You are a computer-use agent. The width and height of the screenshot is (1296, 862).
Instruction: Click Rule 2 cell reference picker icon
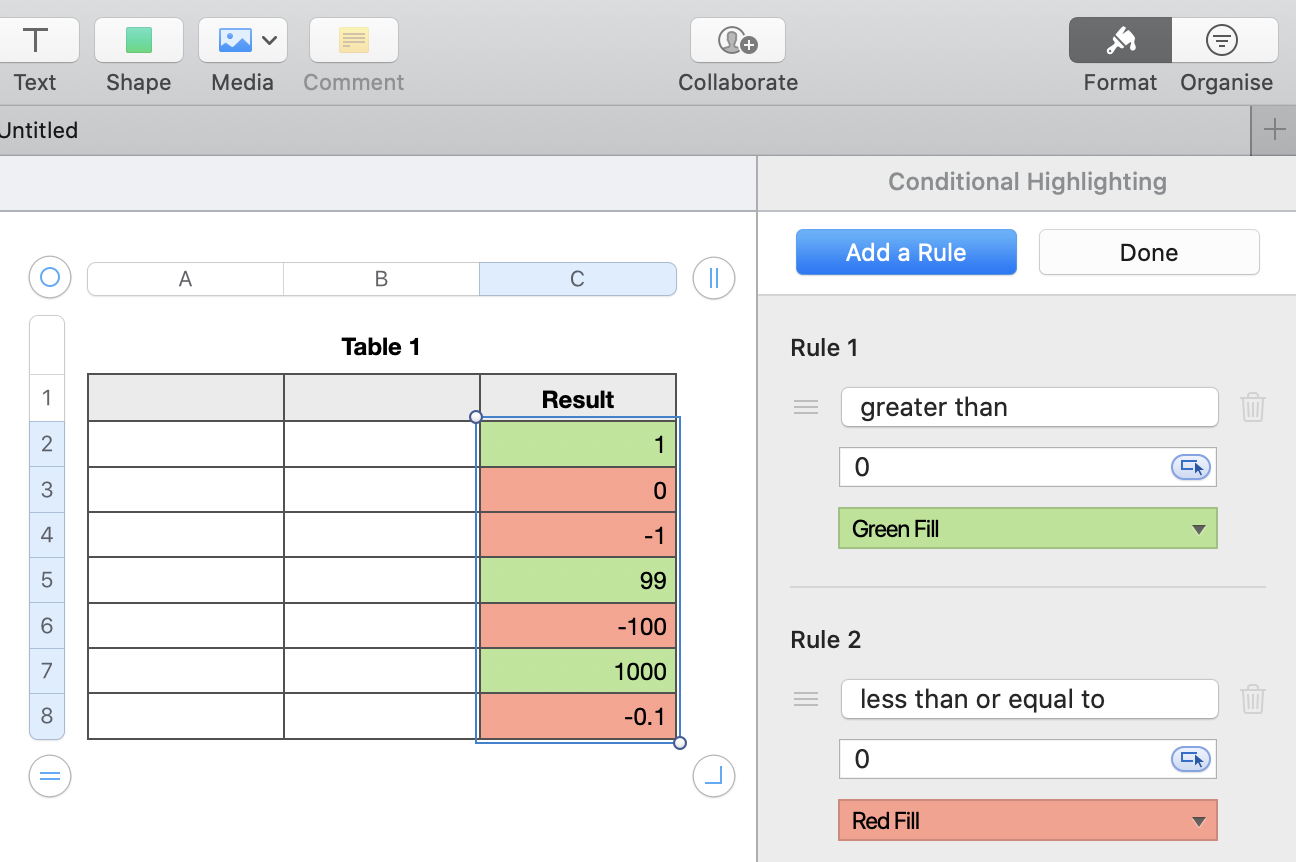coord(1190,759)
